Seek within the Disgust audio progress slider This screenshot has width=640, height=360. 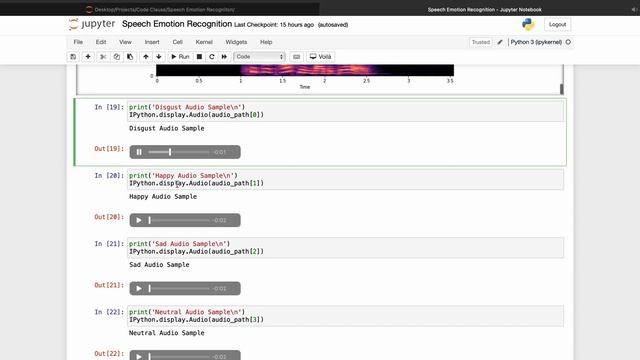[179, 152]
